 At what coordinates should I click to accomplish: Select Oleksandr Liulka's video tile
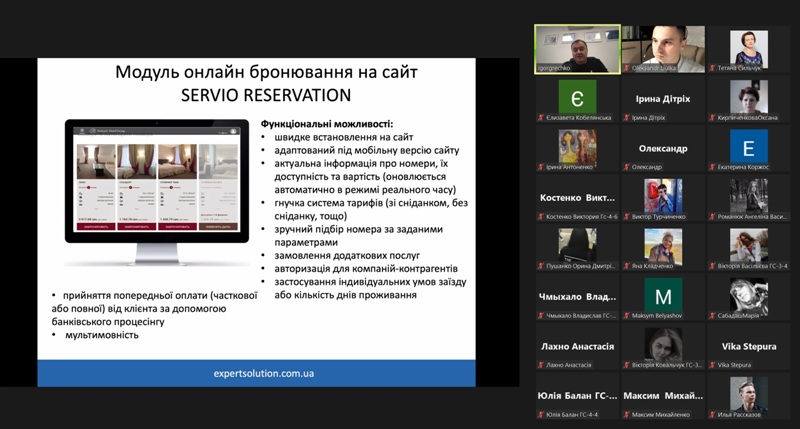point(663,49)
